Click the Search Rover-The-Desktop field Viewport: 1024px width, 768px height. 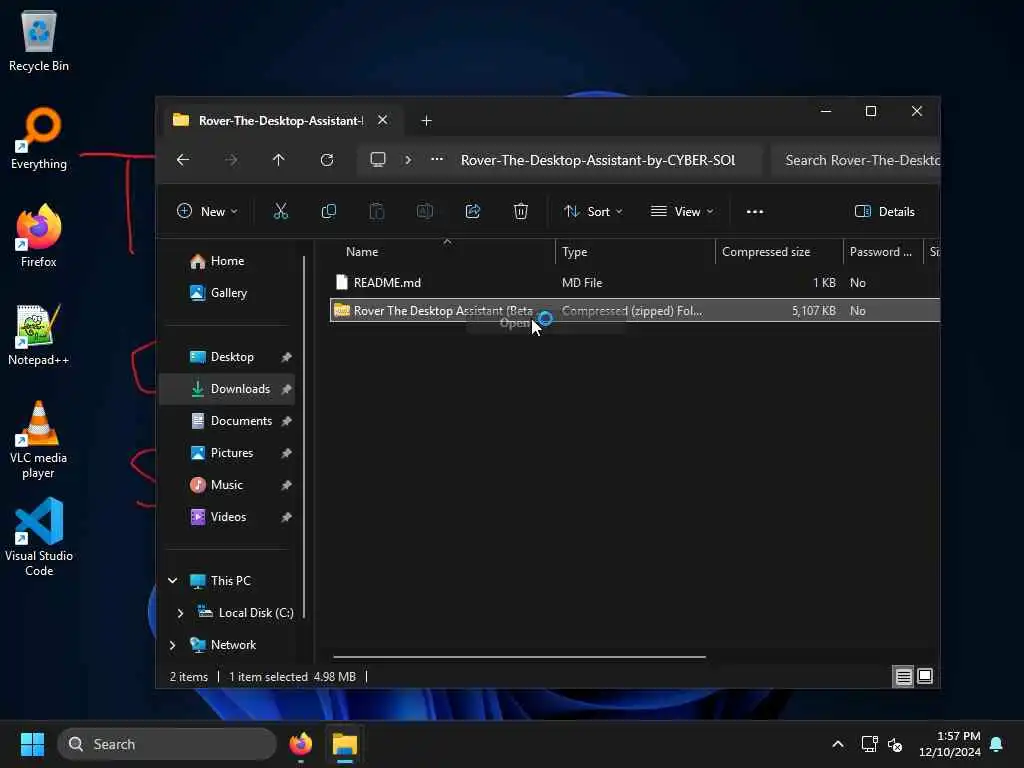pos(856,160)
